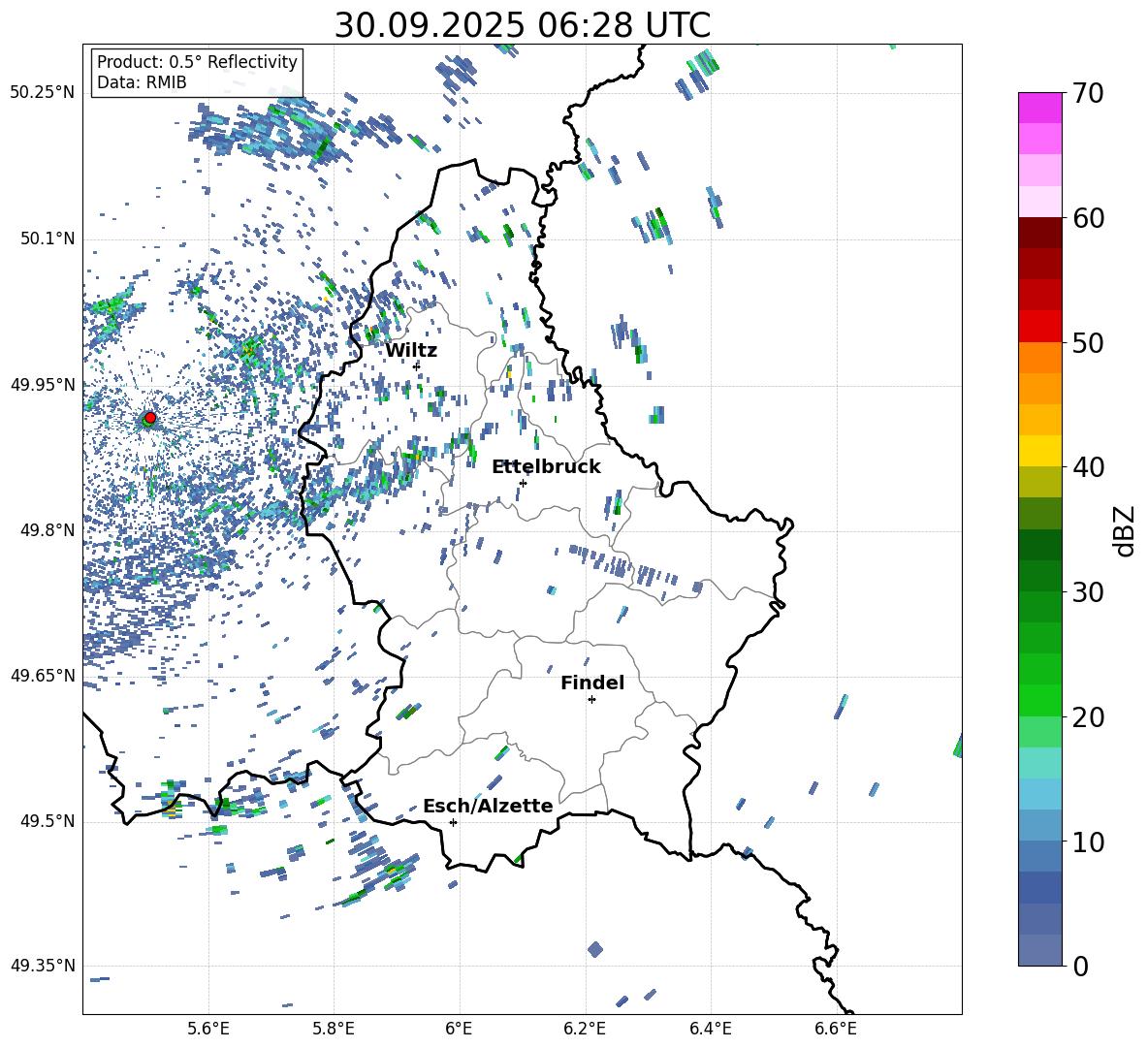Click the 49.35°N latitude label
The width and height of the screenshot is (1148, 1048).
[x=43, y=966]
